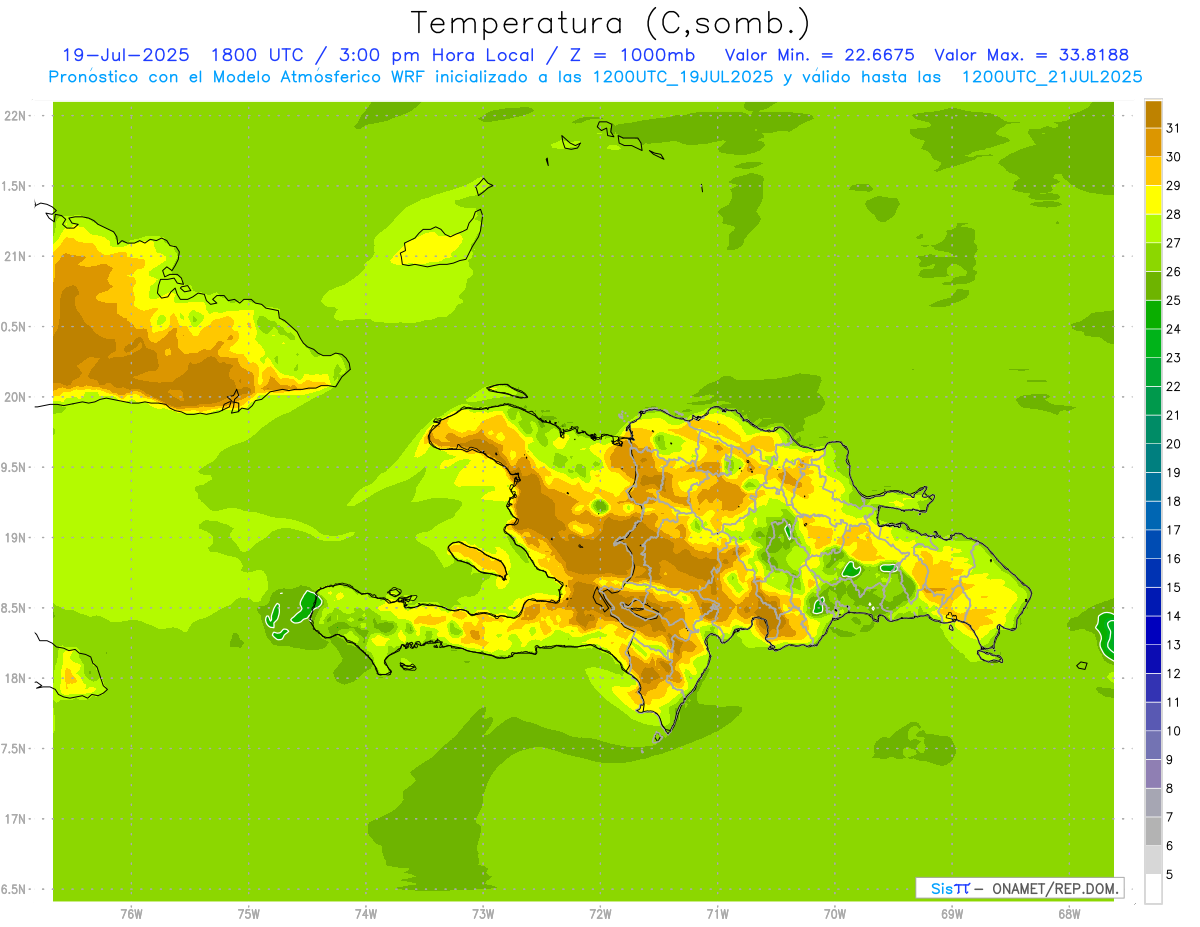
Task: Click the '73W' longitude axis label
Action: 483,913
